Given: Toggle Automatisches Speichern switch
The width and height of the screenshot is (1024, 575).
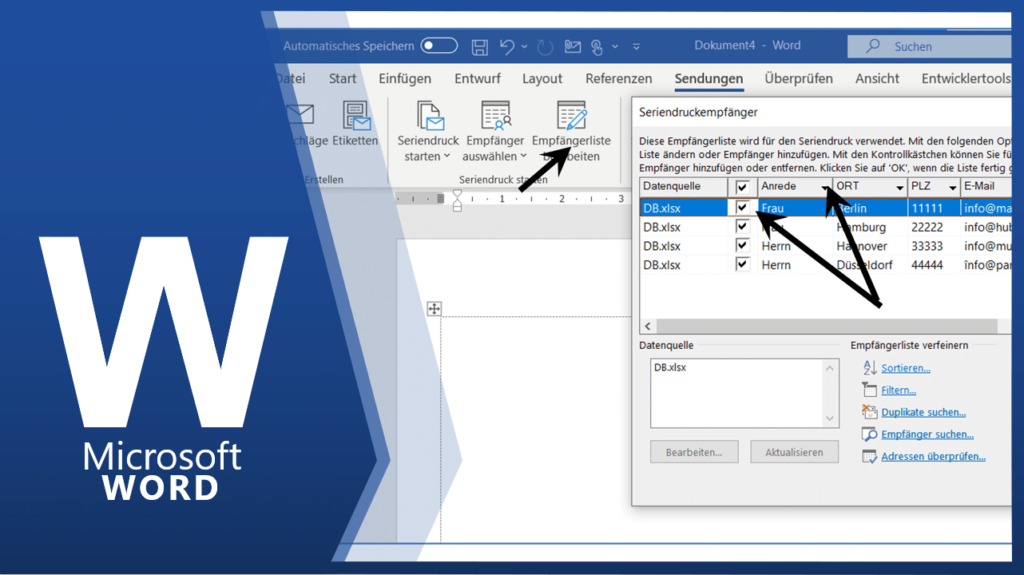Looking at the screenshot, I should [439, 46].
